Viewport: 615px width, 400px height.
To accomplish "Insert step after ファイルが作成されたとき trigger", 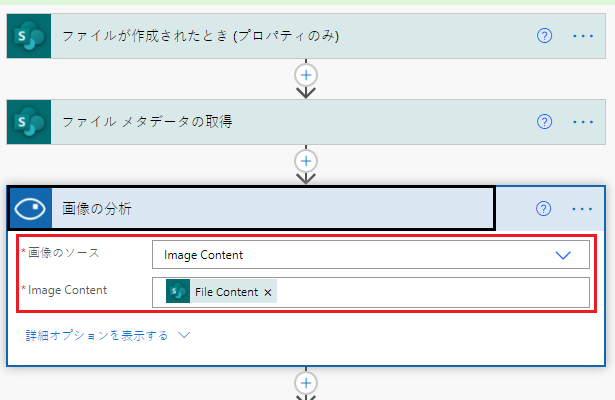I will click(306, 75).
